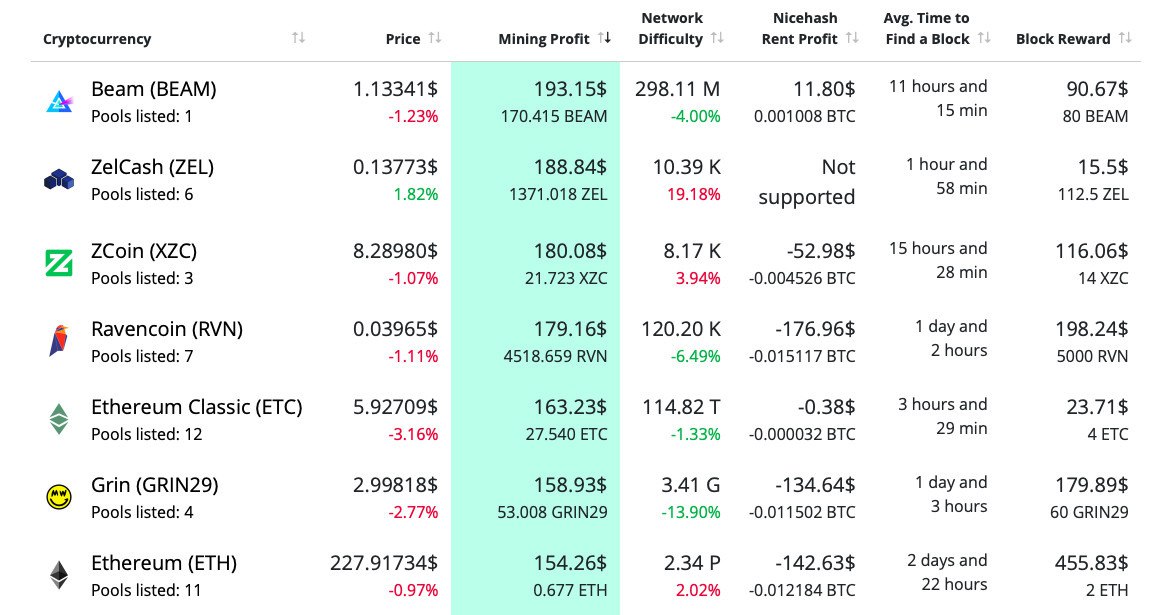Screen dimensions: 1167x615
Task: Sort by Nicehash Rent Profit arrows
Action: click(852, 38)
